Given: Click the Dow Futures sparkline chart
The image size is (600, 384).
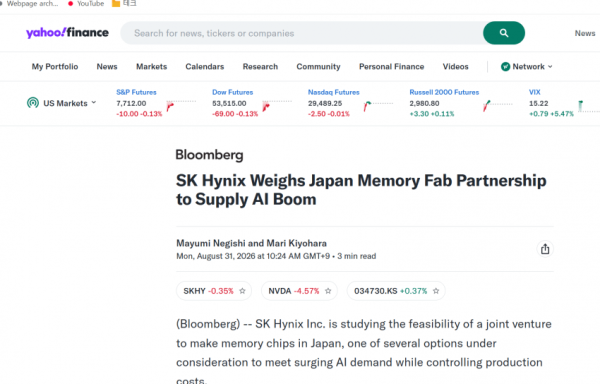Looking at the screenshot, I should click(277, 106).
